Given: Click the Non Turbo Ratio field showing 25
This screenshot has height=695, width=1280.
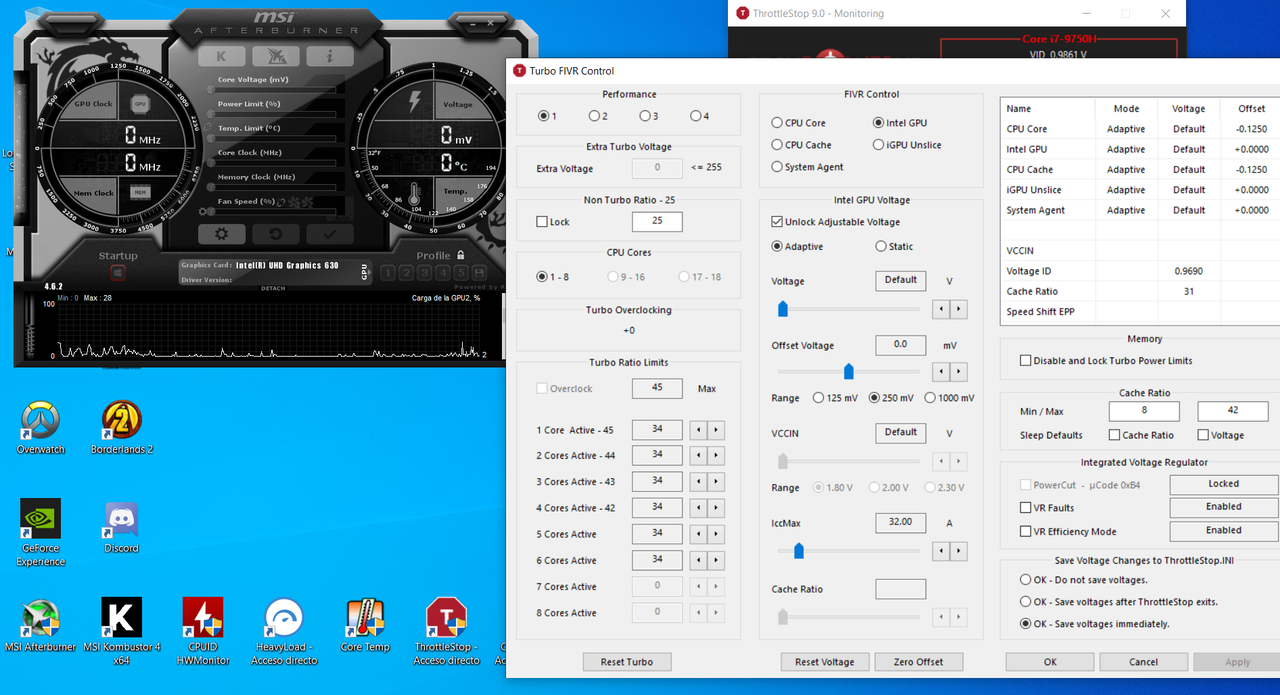Looking at the screenshot, I should (657, 222).
